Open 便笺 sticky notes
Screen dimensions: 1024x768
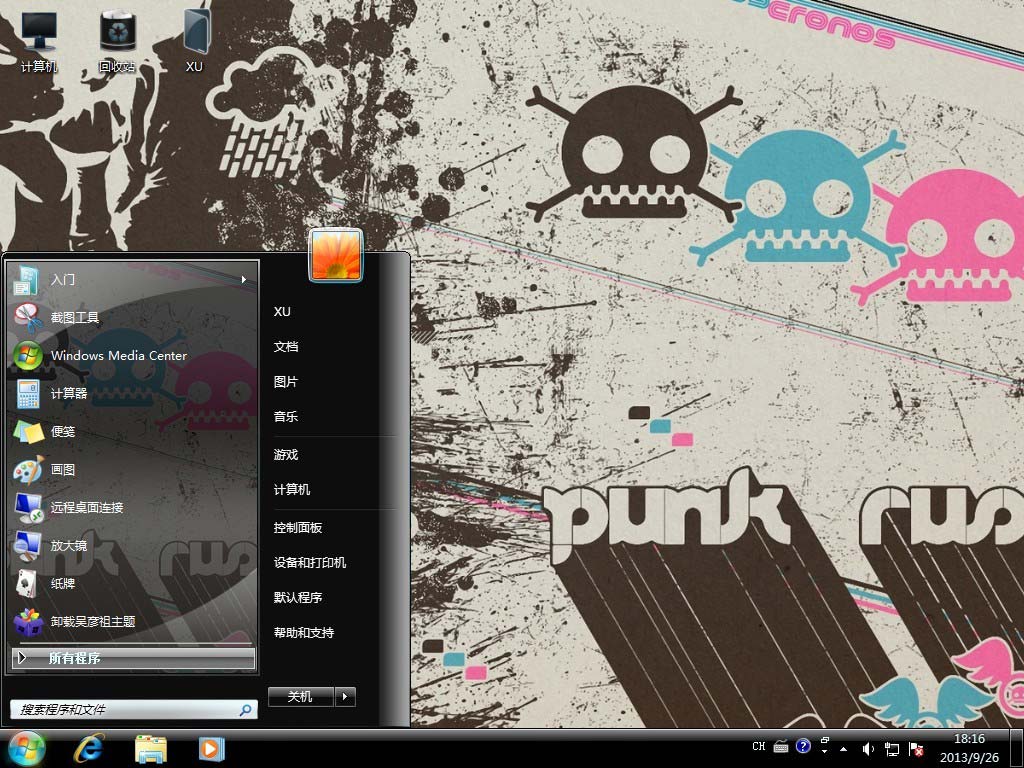[x=63, y=432]
